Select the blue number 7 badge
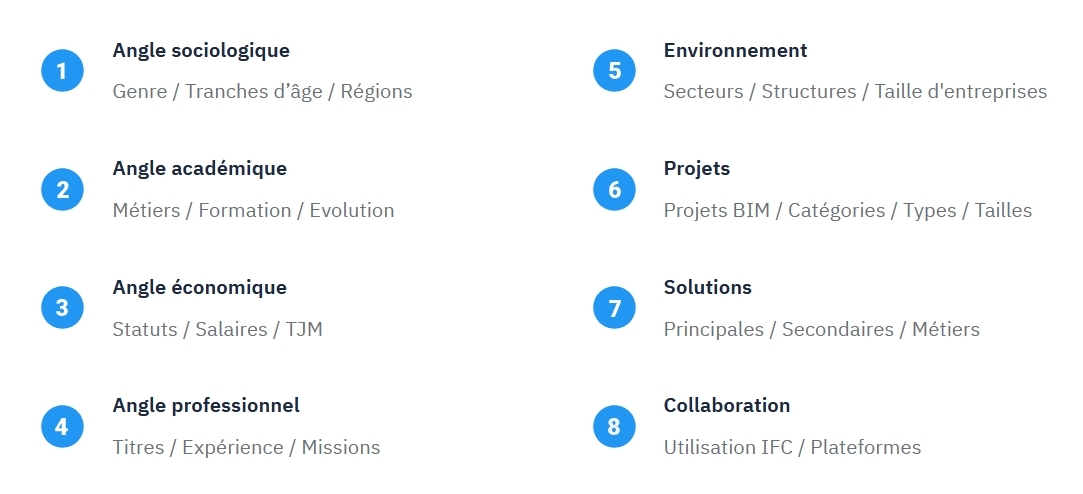 click(614, 308)
